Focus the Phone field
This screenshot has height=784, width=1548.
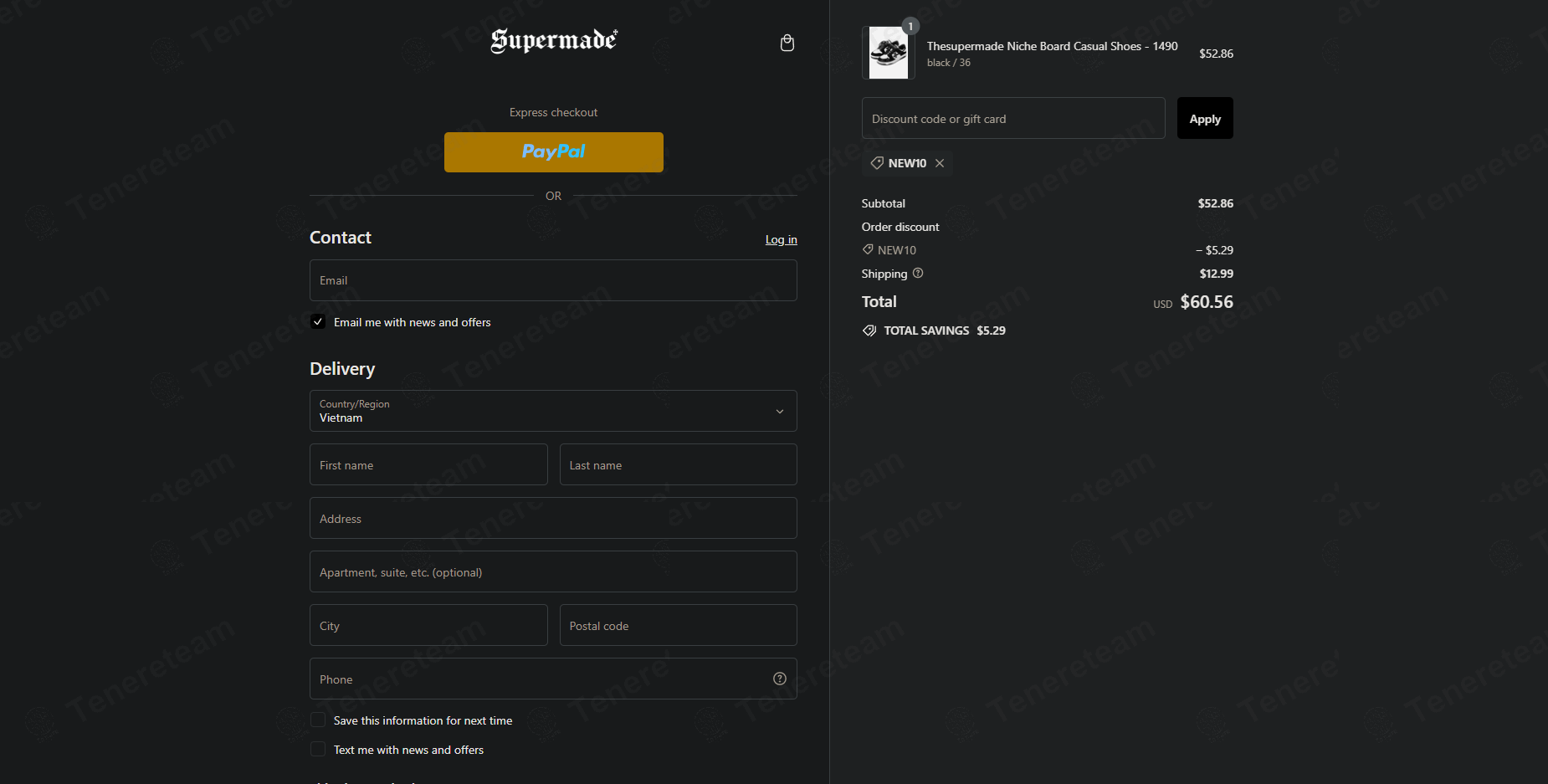553,679
